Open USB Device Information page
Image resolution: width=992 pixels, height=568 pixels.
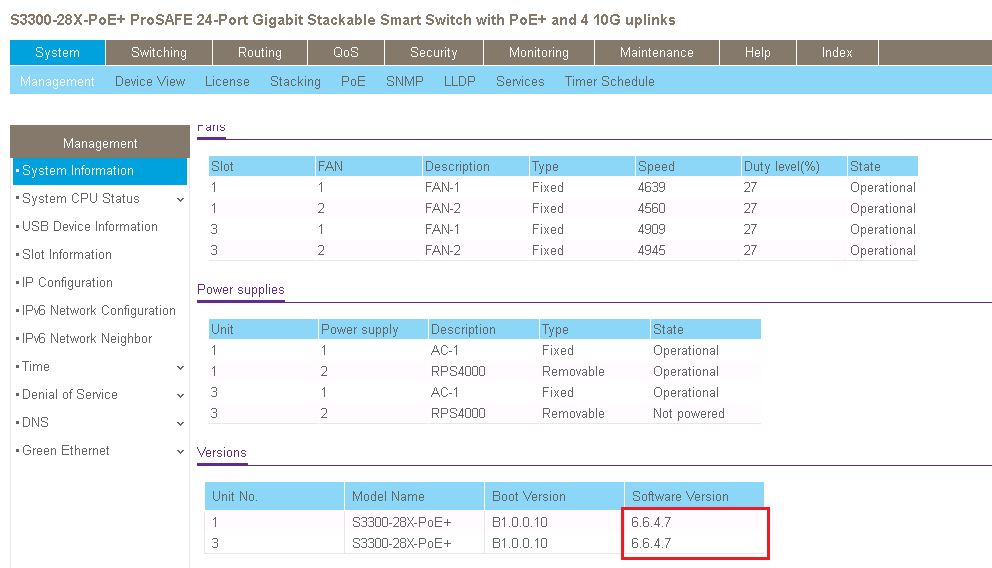point(90,226)
